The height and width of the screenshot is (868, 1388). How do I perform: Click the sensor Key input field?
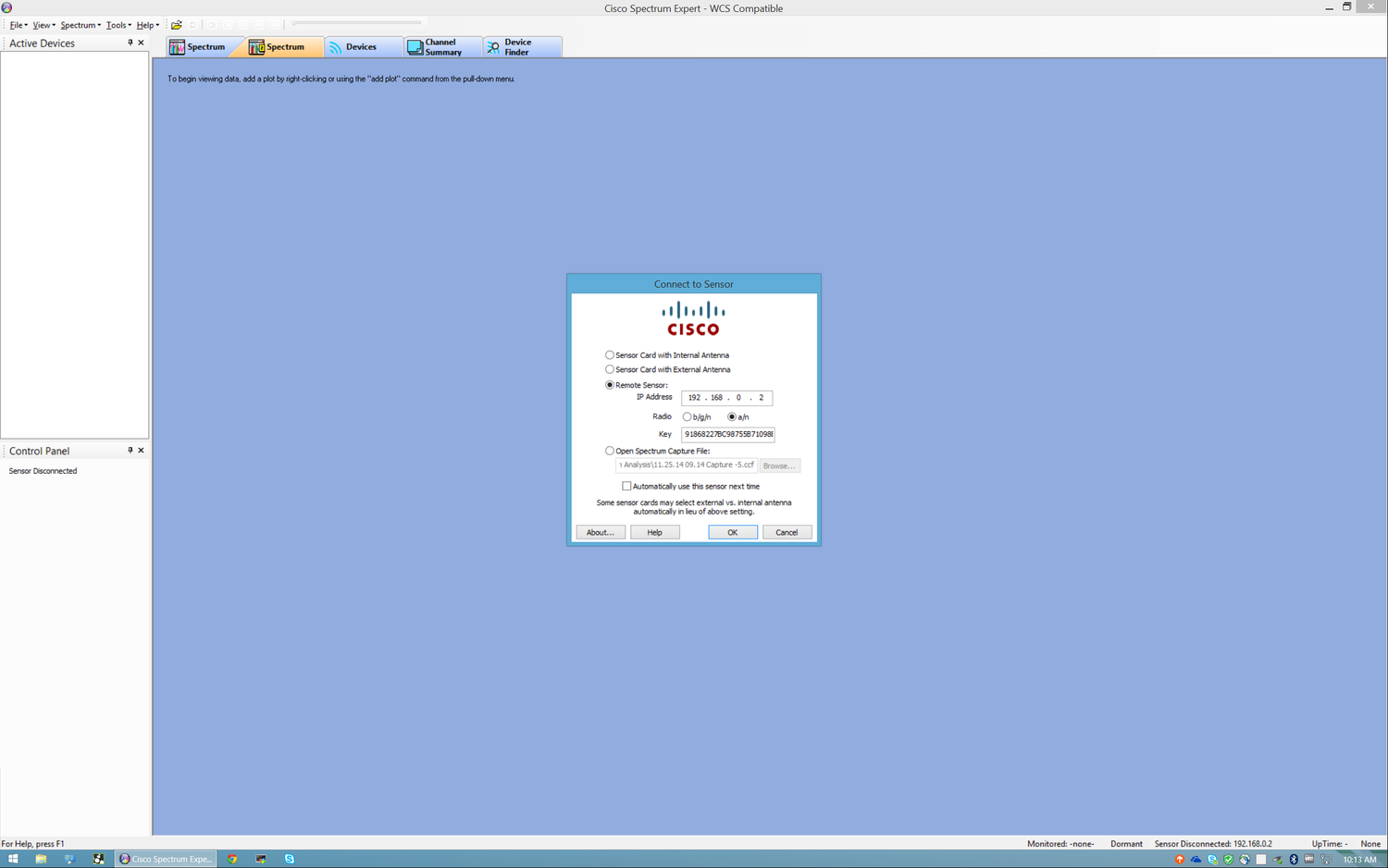(x=728, y=434)
